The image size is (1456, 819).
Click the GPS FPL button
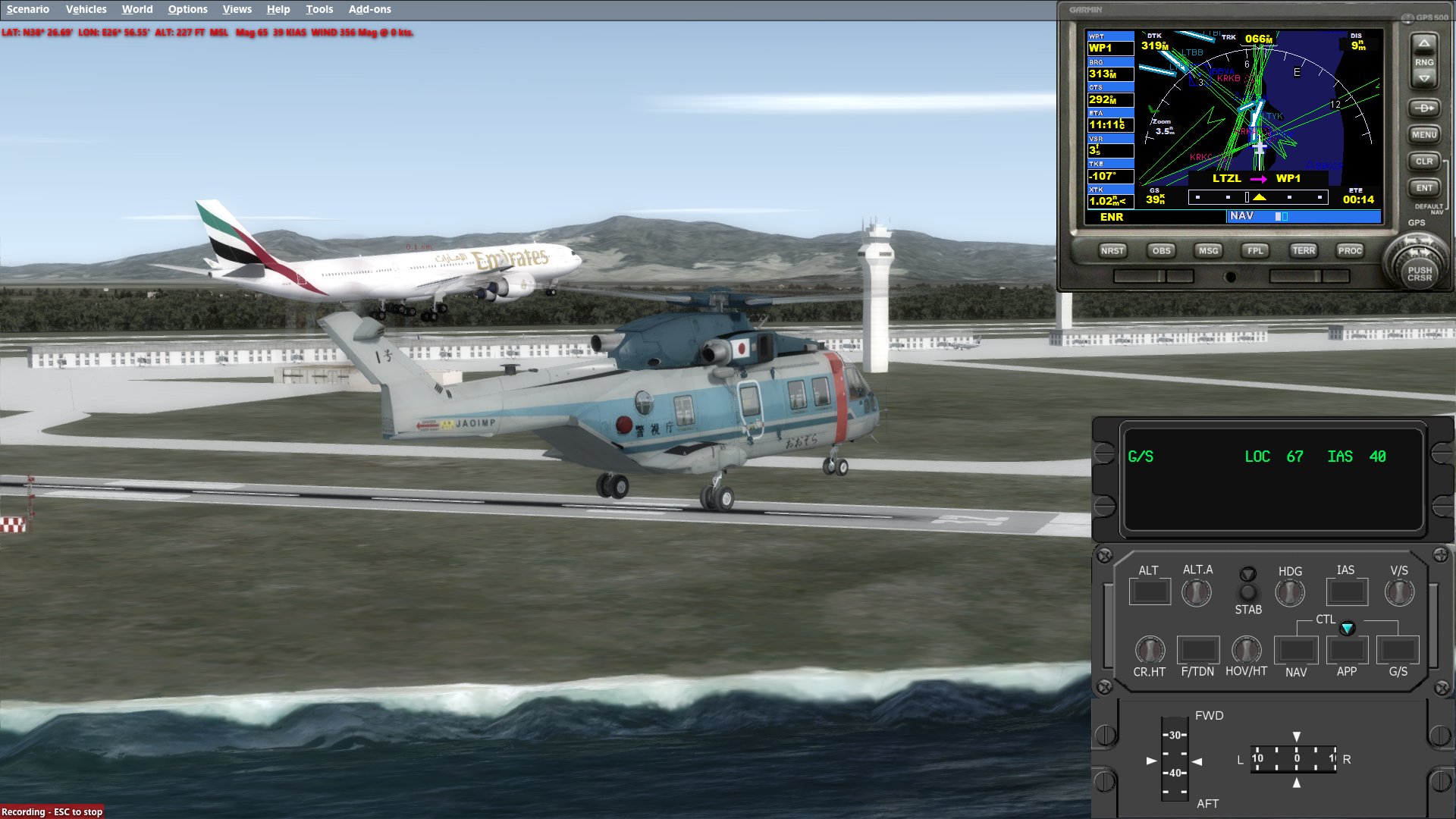pos(1256,251)
